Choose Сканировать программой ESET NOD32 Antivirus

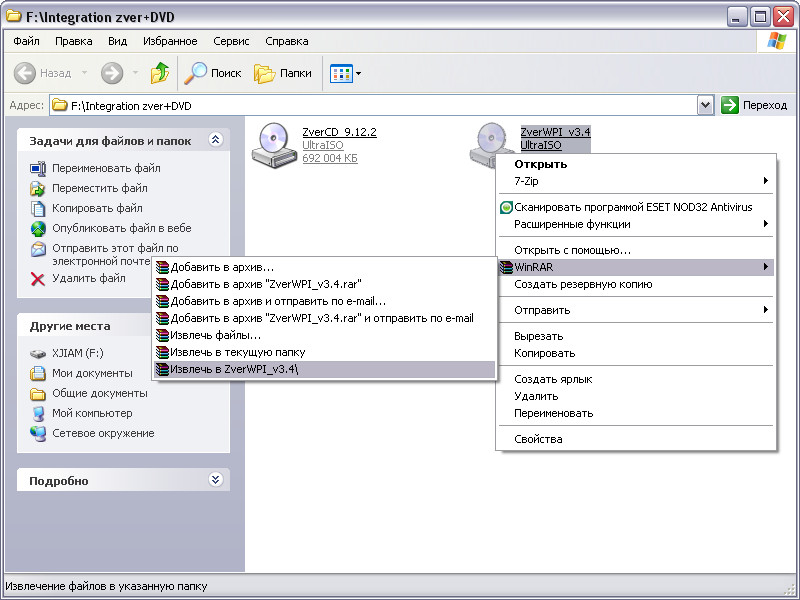(636, 207)
